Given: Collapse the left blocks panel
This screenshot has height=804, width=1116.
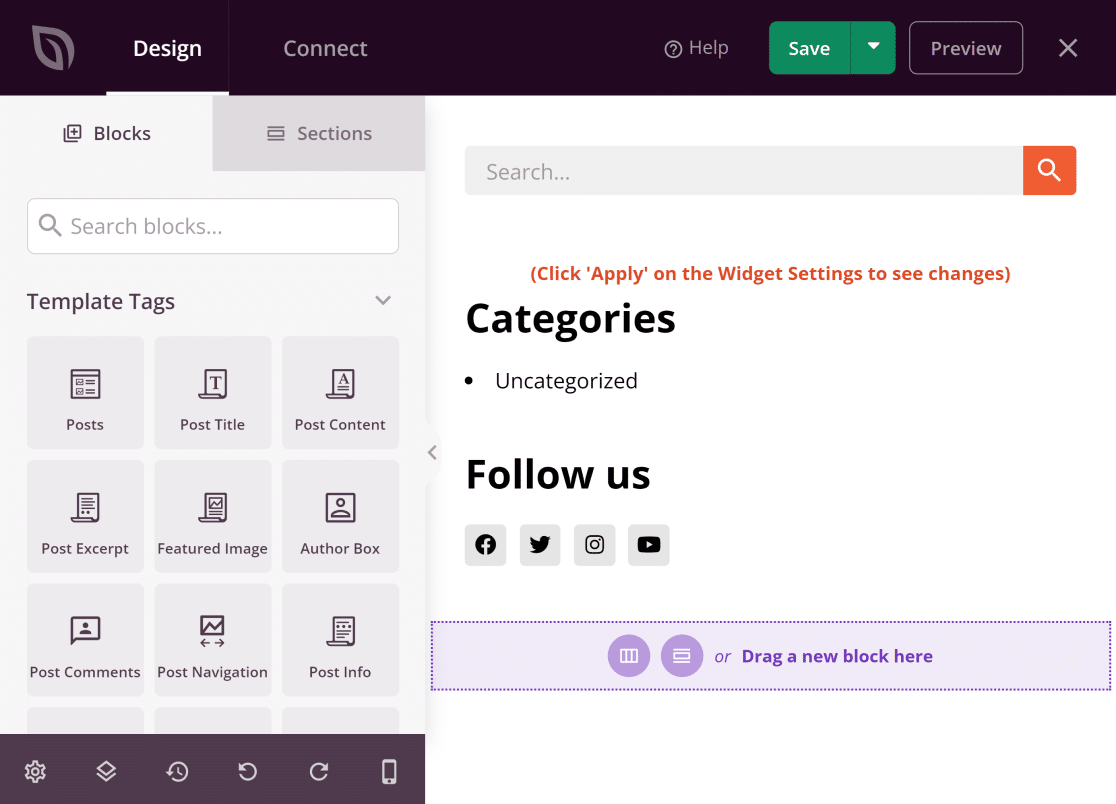Looking at the screenshot, I should point(431,452).
